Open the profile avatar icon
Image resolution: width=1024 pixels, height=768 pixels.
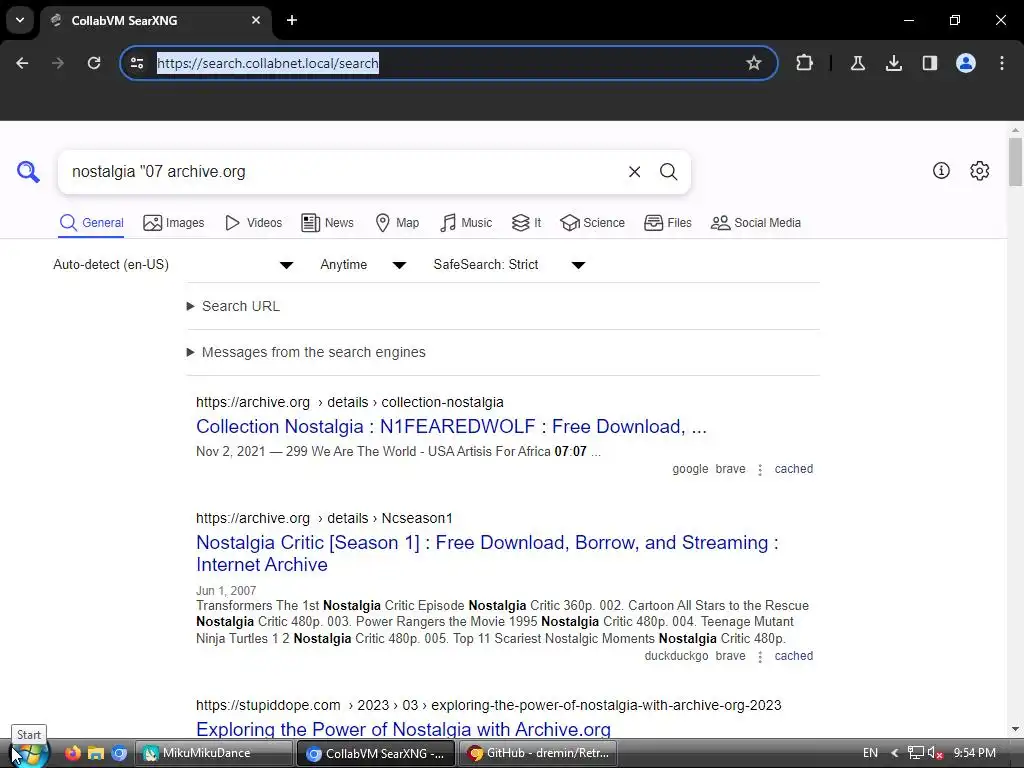966,63
